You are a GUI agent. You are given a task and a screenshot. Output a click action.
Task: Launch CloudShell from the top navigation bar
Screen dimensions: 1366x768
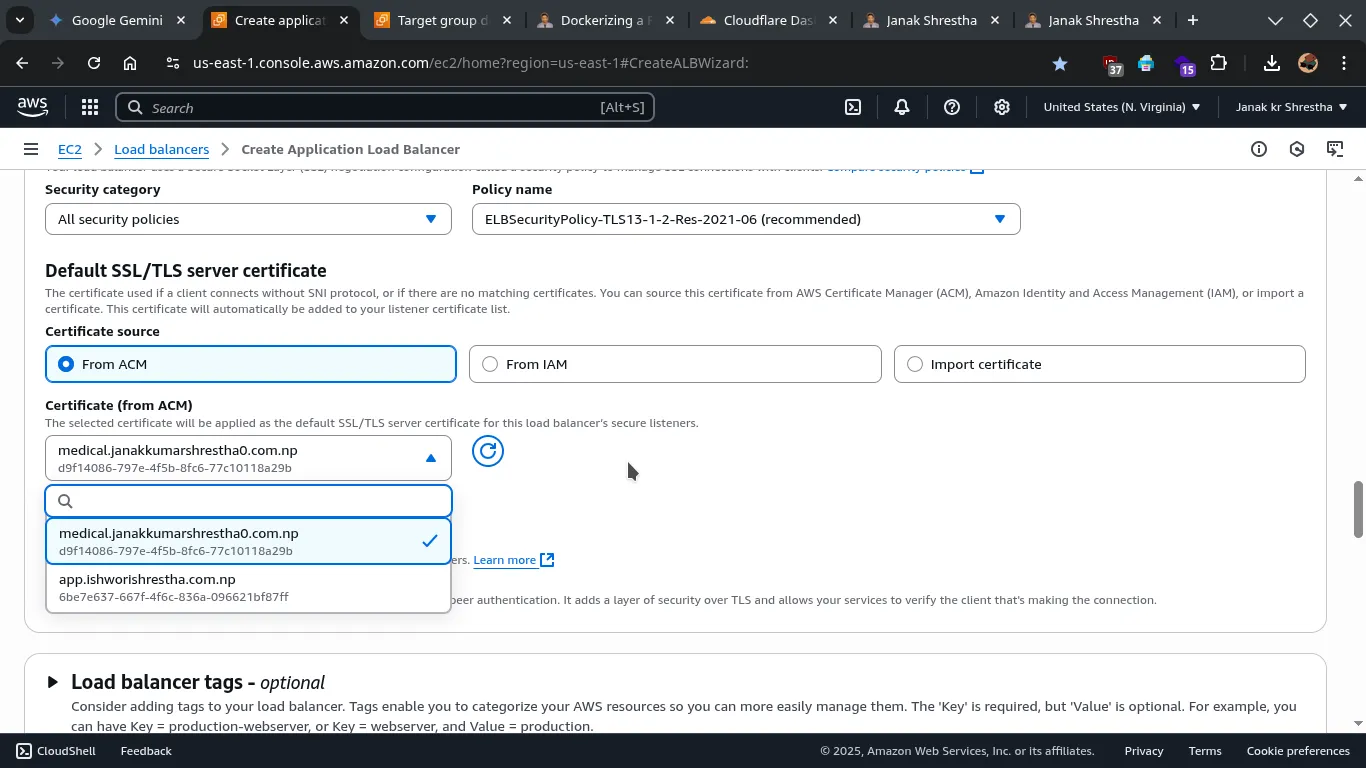pos(853,108)
